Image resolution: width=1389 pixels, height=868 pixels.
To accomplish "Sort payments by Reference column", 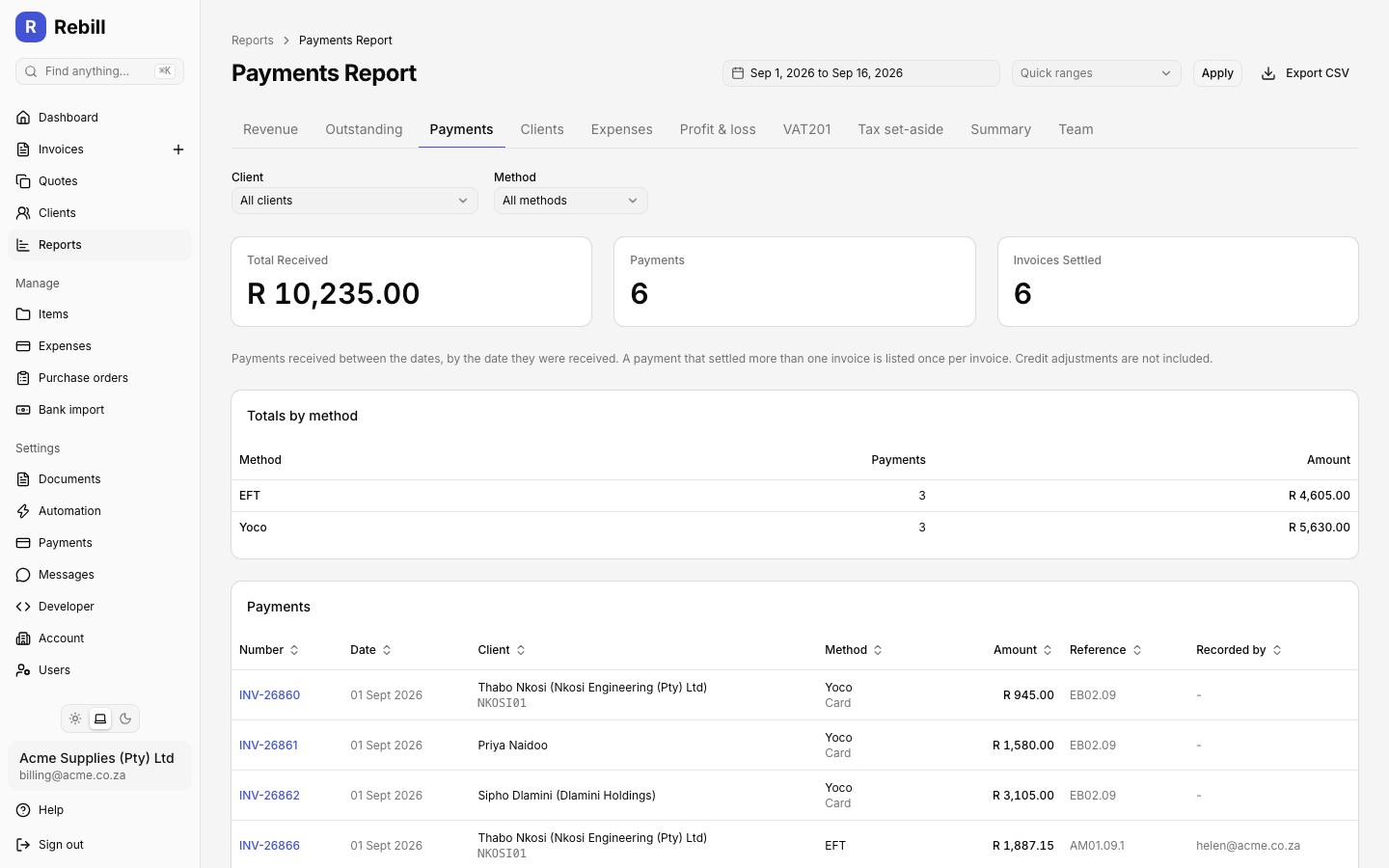I will coord(1105,650).
